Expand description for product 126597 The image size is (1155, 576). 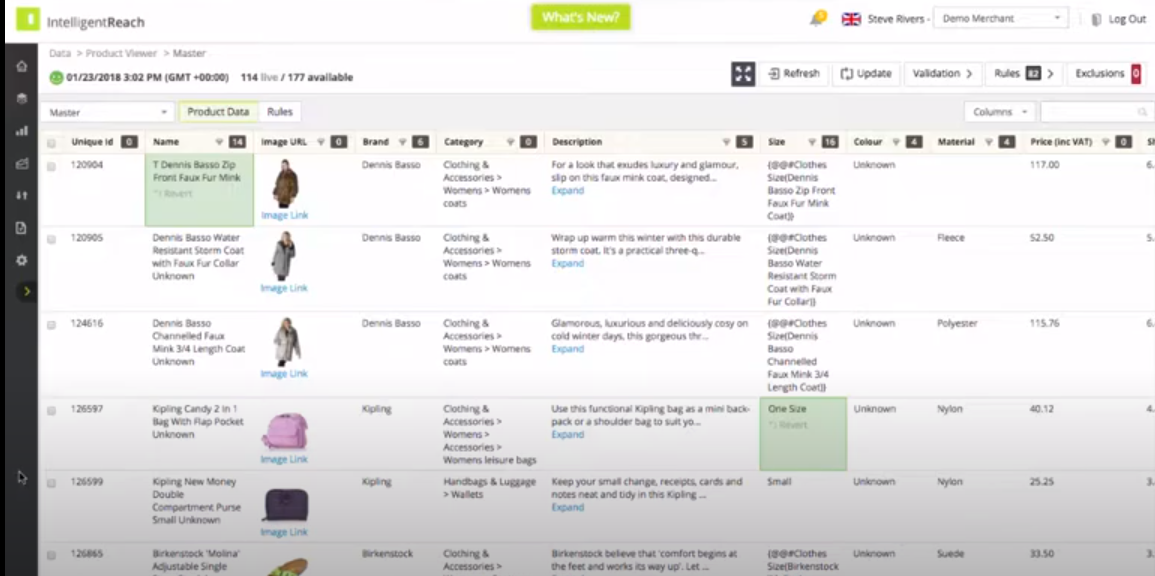(567, 435)
